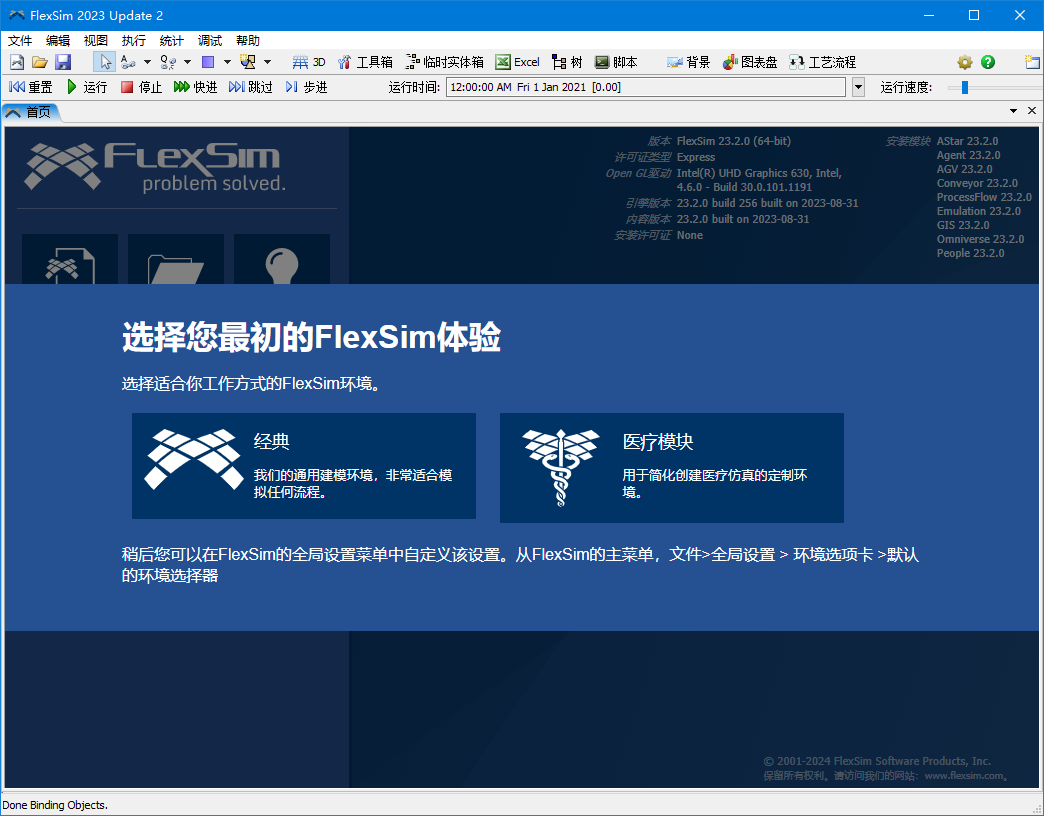Open help via green question icon
The width and height of the screenshot is (1044, 816).
988,63
